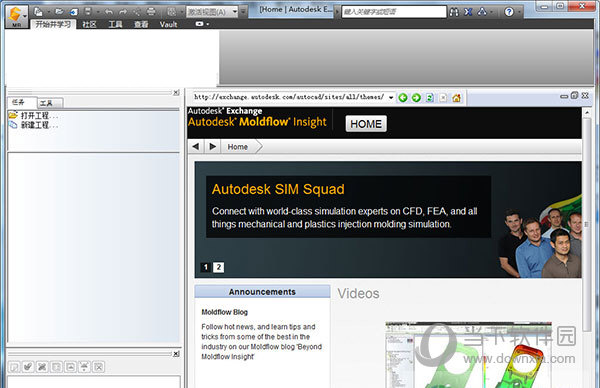Click the Autodesk SIM Squad banner title
Viewport: 600px width, 388px height.
coord(278,189)
